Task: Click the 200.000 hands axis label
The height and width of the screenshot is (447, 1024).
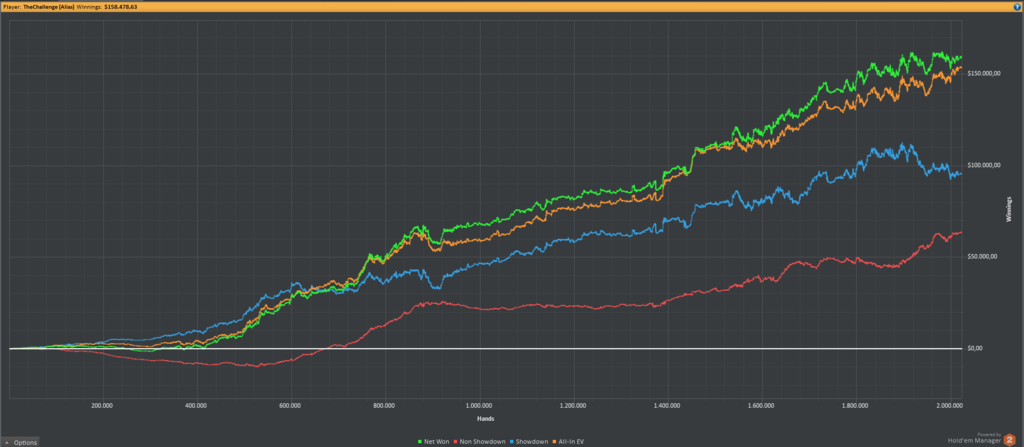Action: coord(103,405)
